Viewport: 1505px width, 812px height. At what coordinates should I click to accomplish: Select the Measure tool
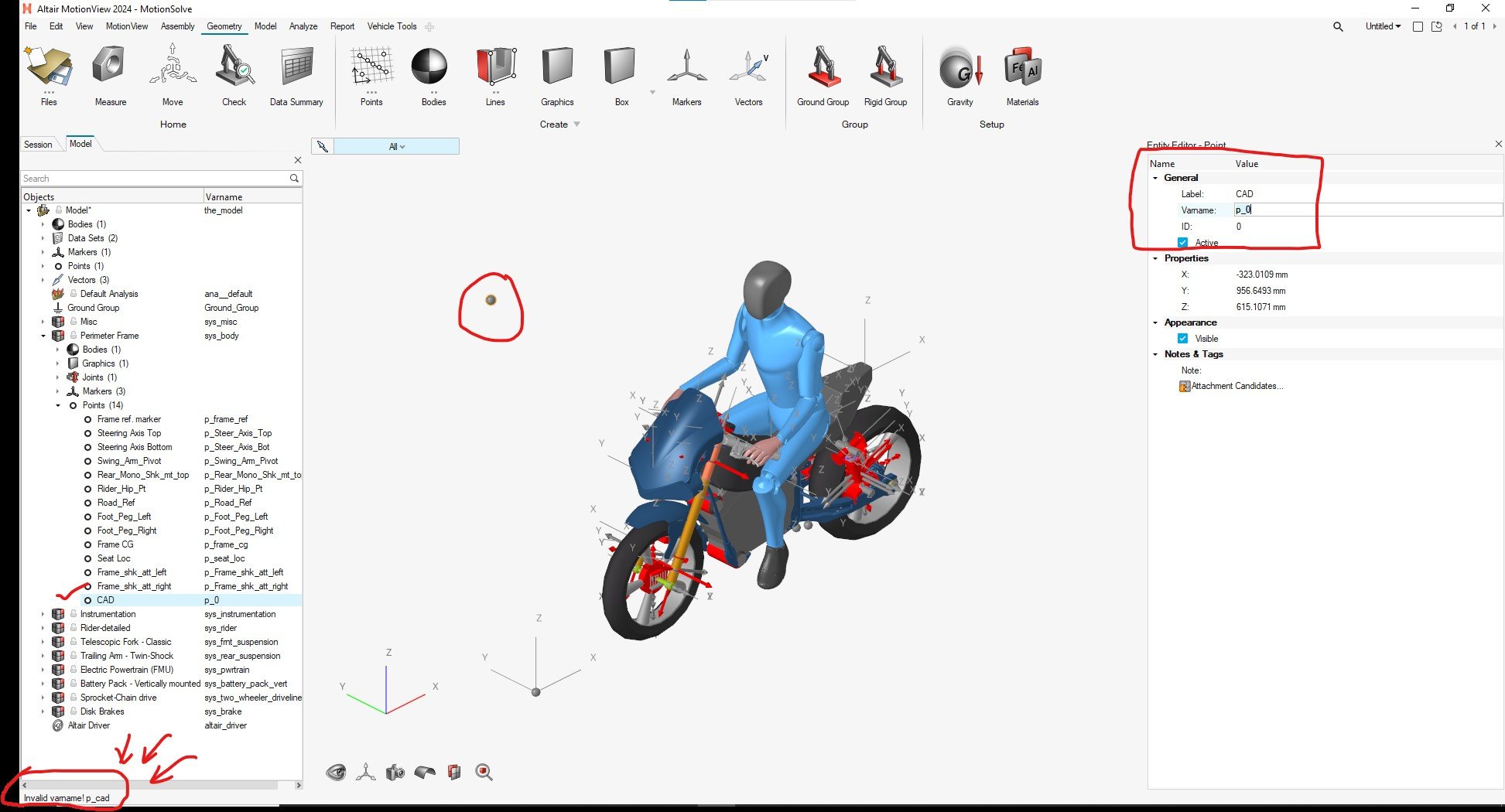pyautogui.click(x=110, y=75)
